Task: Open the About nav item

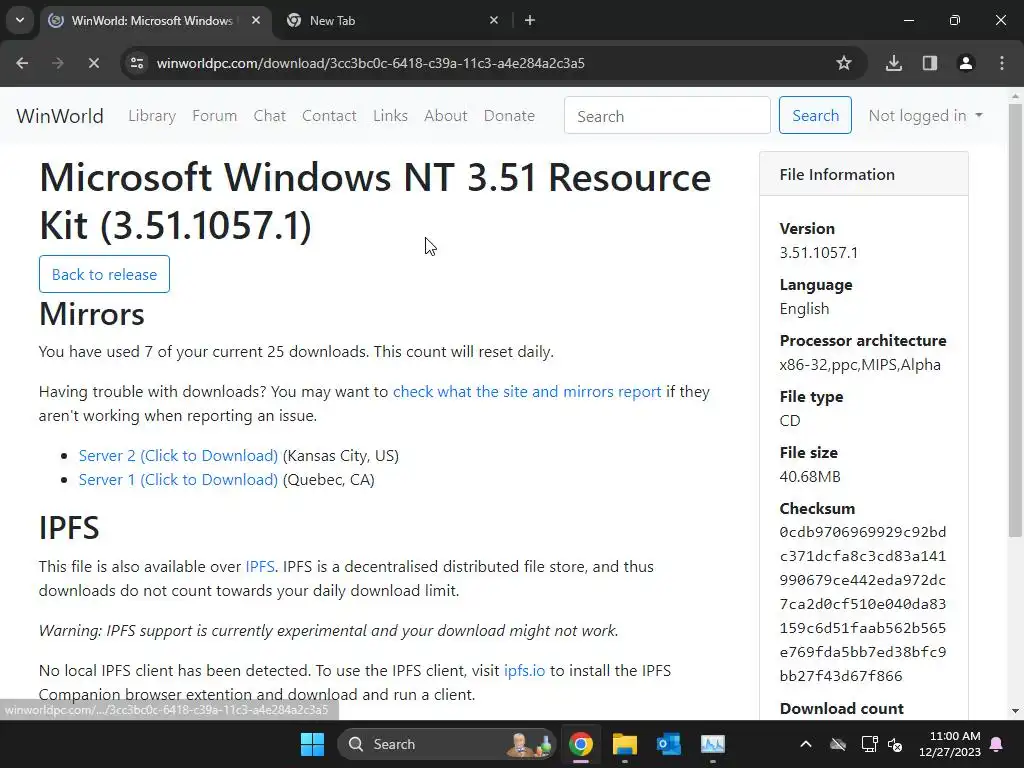Action: coord(445,116)
